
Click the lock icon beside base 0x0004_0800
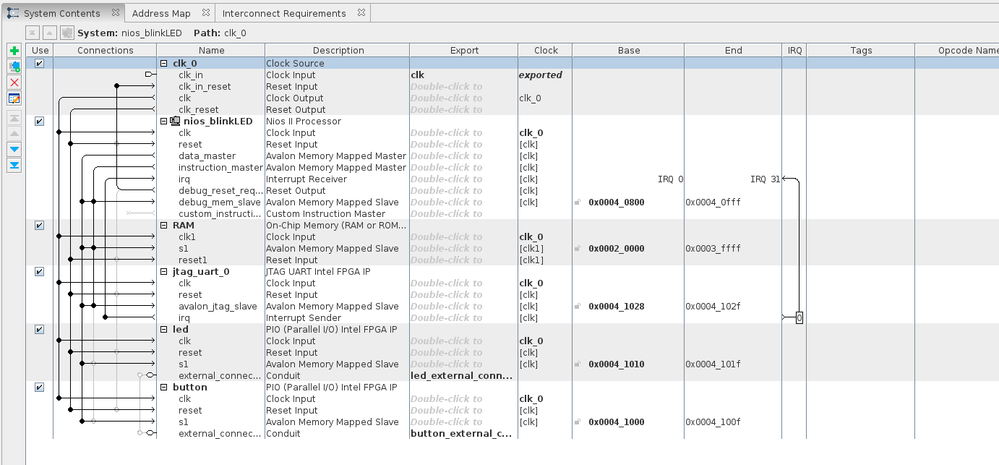point(578,202)
